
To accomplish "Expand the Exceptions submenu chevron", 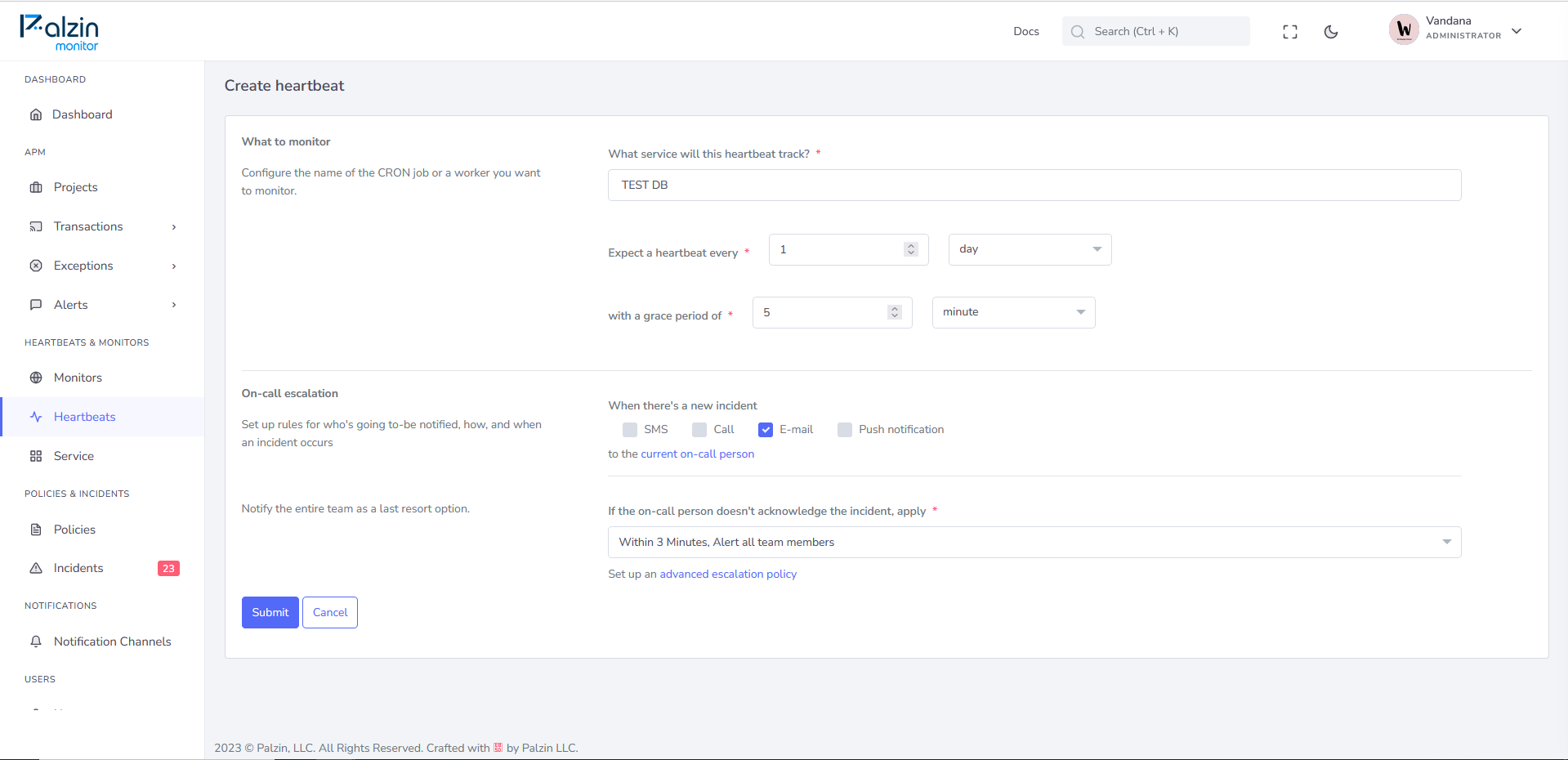I will [174, 266].
